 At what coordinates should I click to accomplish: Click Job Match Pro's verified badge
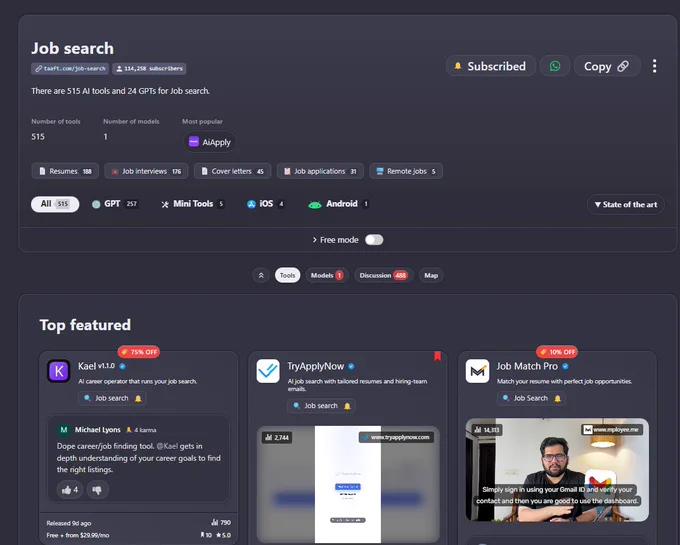coord(565,366)
